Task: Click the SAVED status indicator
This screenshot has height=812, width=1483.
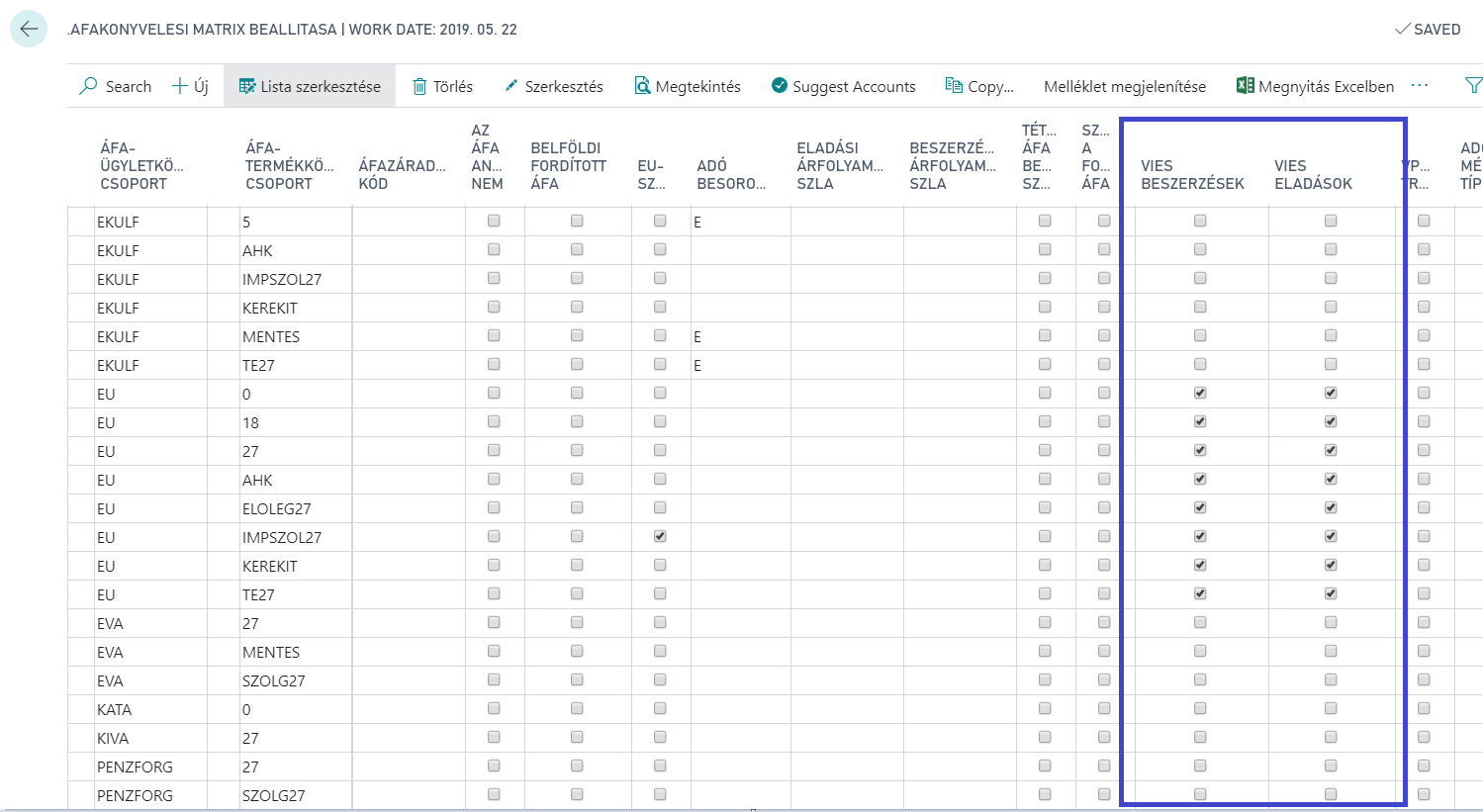Action: pos(1428,30)
